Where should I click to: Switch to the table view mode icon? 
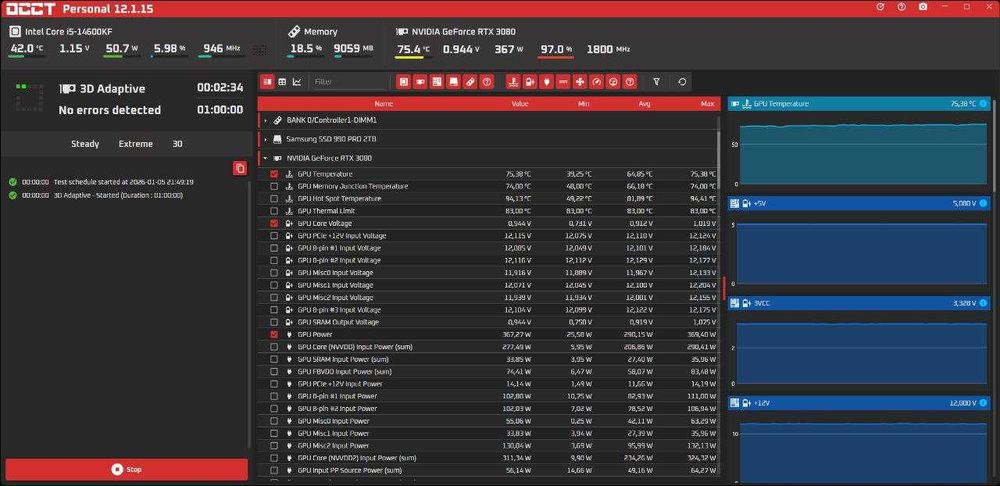click(282, 82)
